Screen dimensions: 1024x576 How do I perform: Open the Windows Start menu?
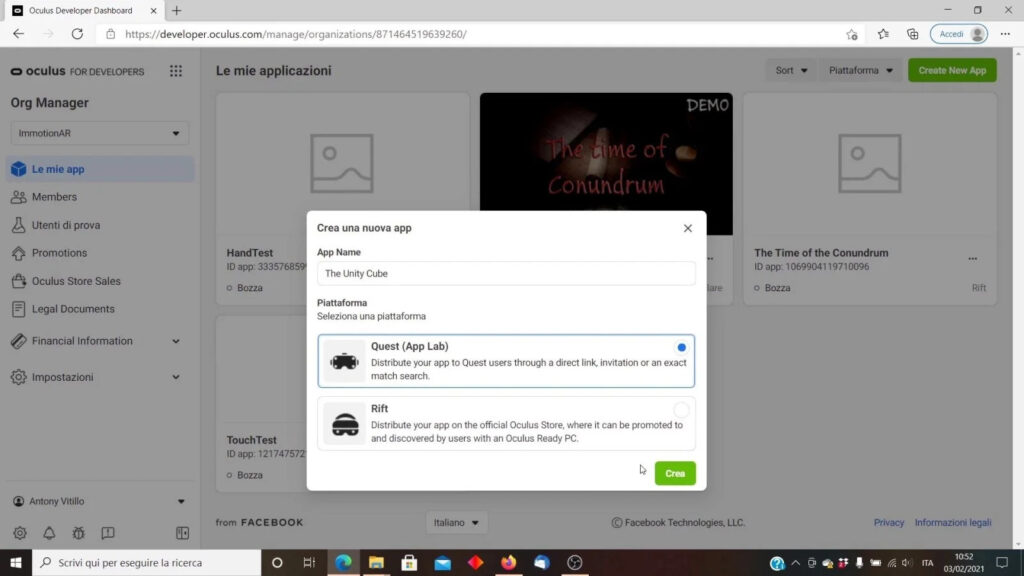(x=16, y=562)
